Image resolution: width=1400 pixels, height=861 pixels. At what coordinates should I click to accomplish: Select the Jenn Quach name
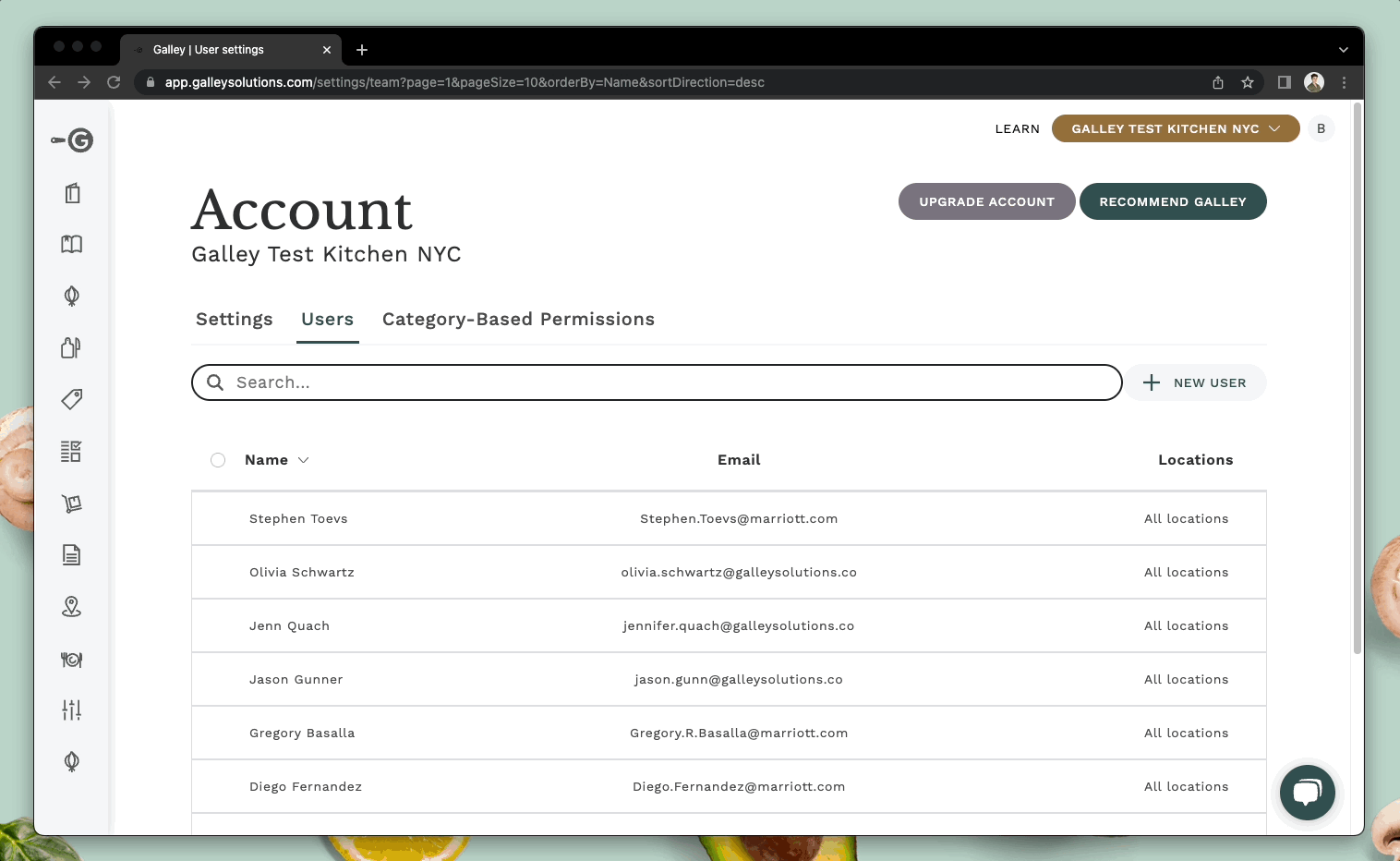point(289,625)
